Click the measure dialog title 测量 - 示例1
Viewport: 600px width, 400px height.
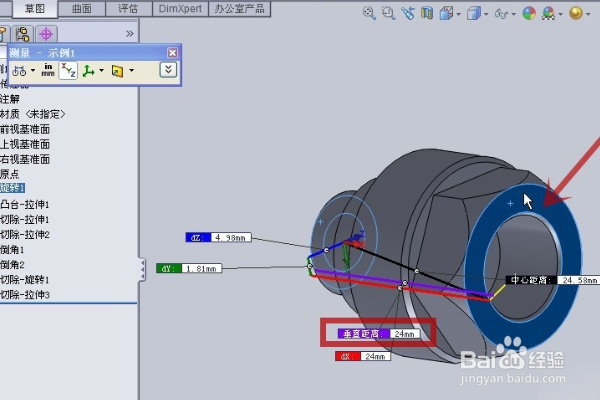(x=42, y=53)
